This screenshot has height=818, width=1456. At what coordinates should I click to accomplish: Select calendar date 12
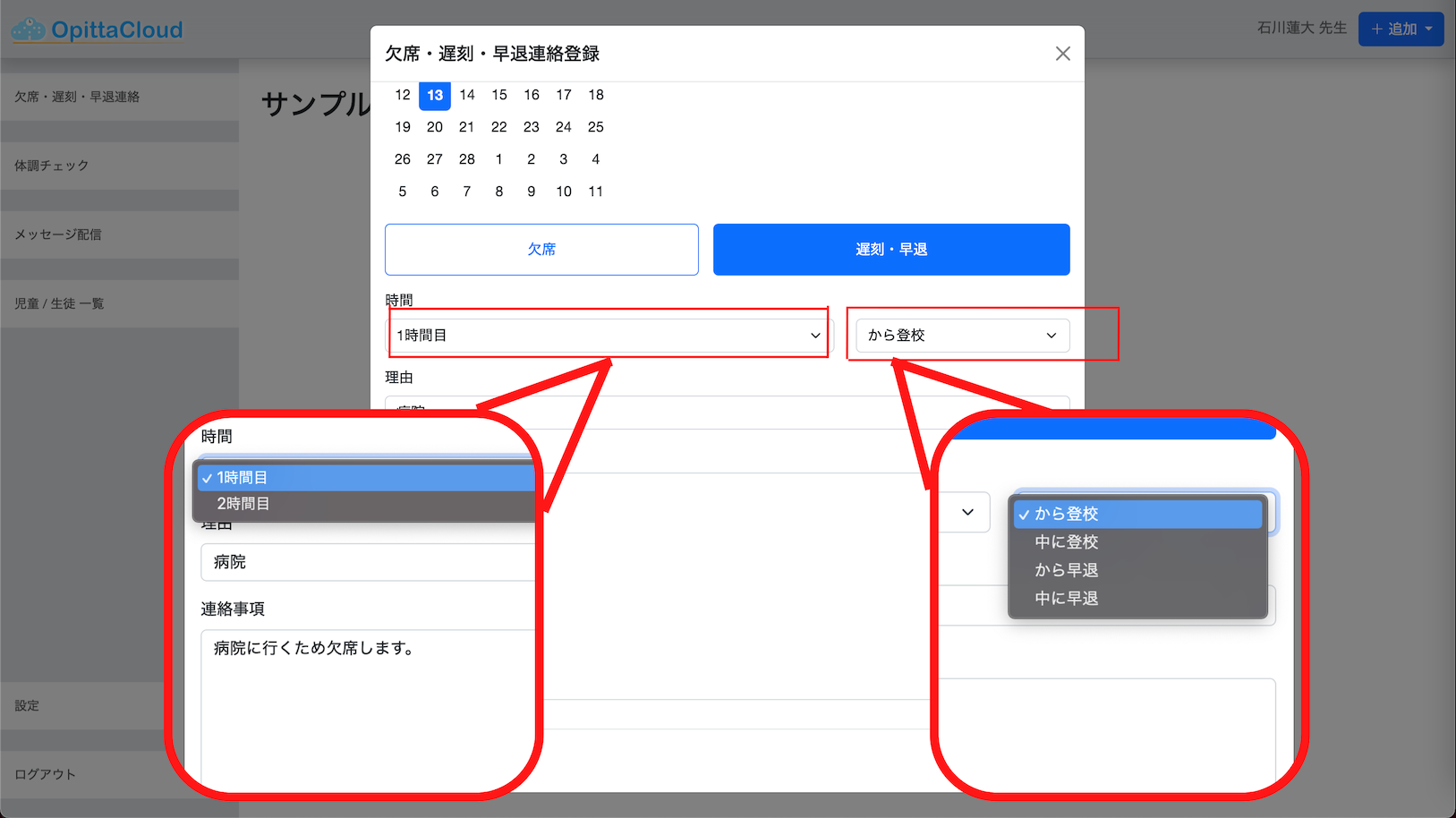(x=403, y=95)
